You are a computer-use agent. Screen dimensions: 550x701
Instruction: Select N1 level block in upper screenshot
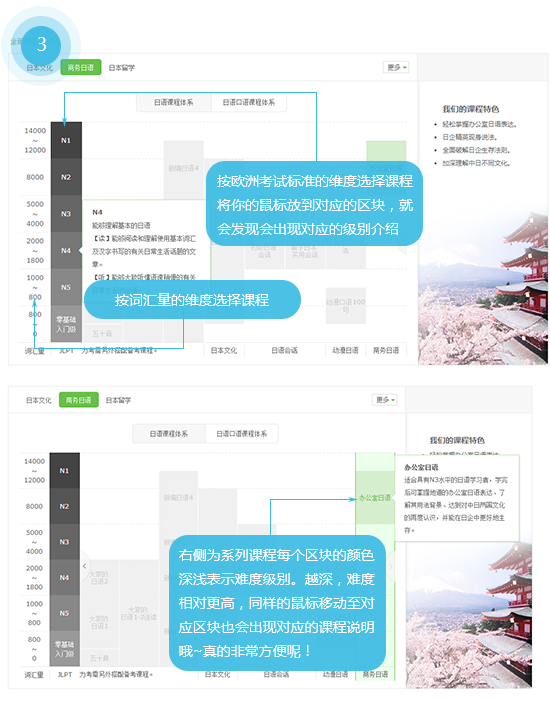click(x=66, y=140)
